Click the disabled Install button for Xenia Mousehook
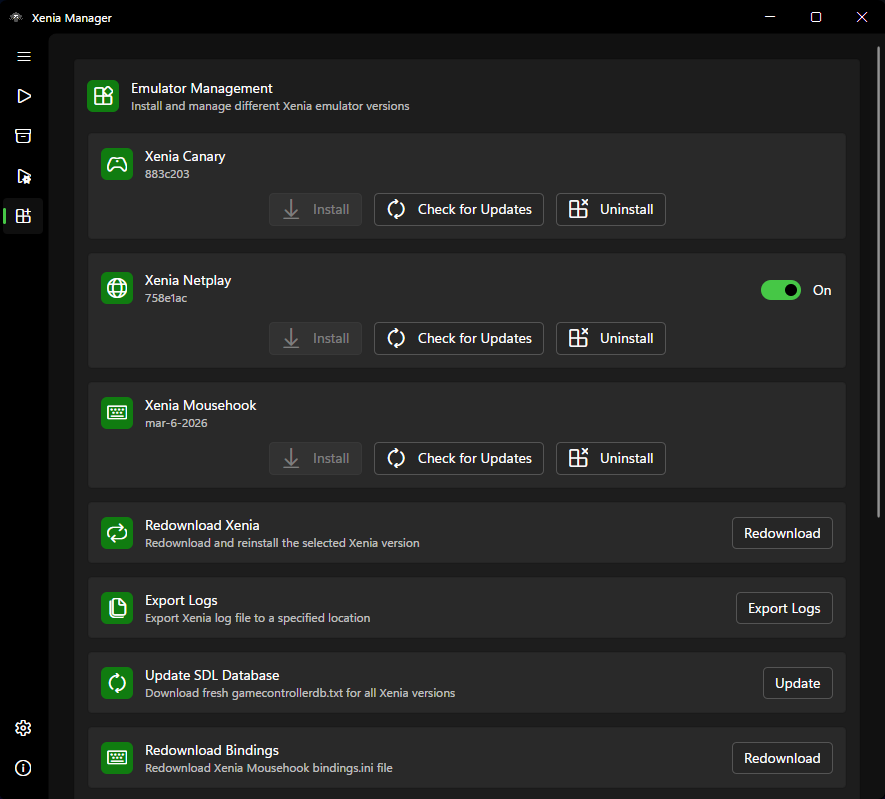Screen dimensions: 885x799 tap(315, 458)
